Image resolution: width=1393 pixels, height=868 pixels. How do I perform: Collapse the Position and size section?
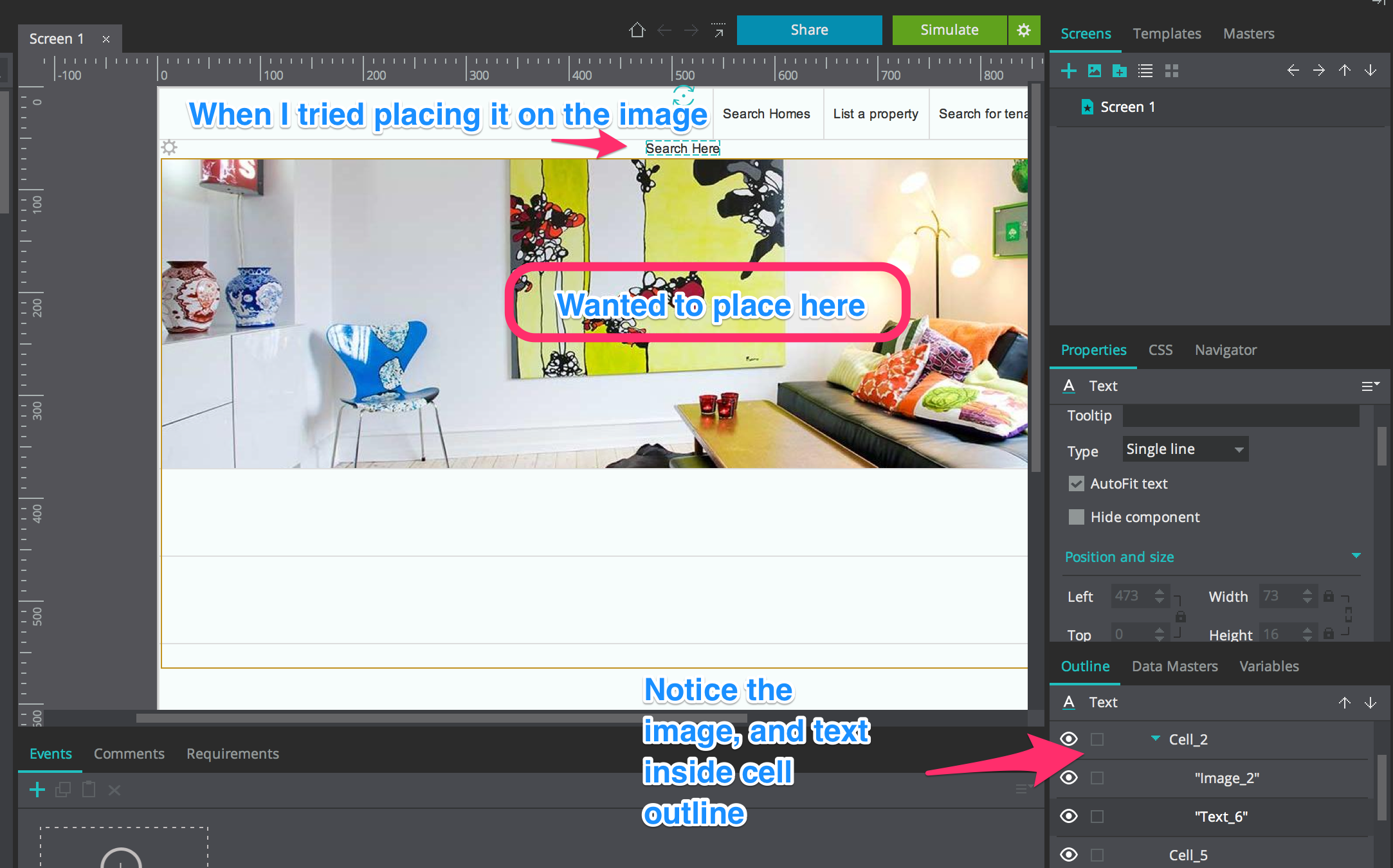(x=1356, y=556)
